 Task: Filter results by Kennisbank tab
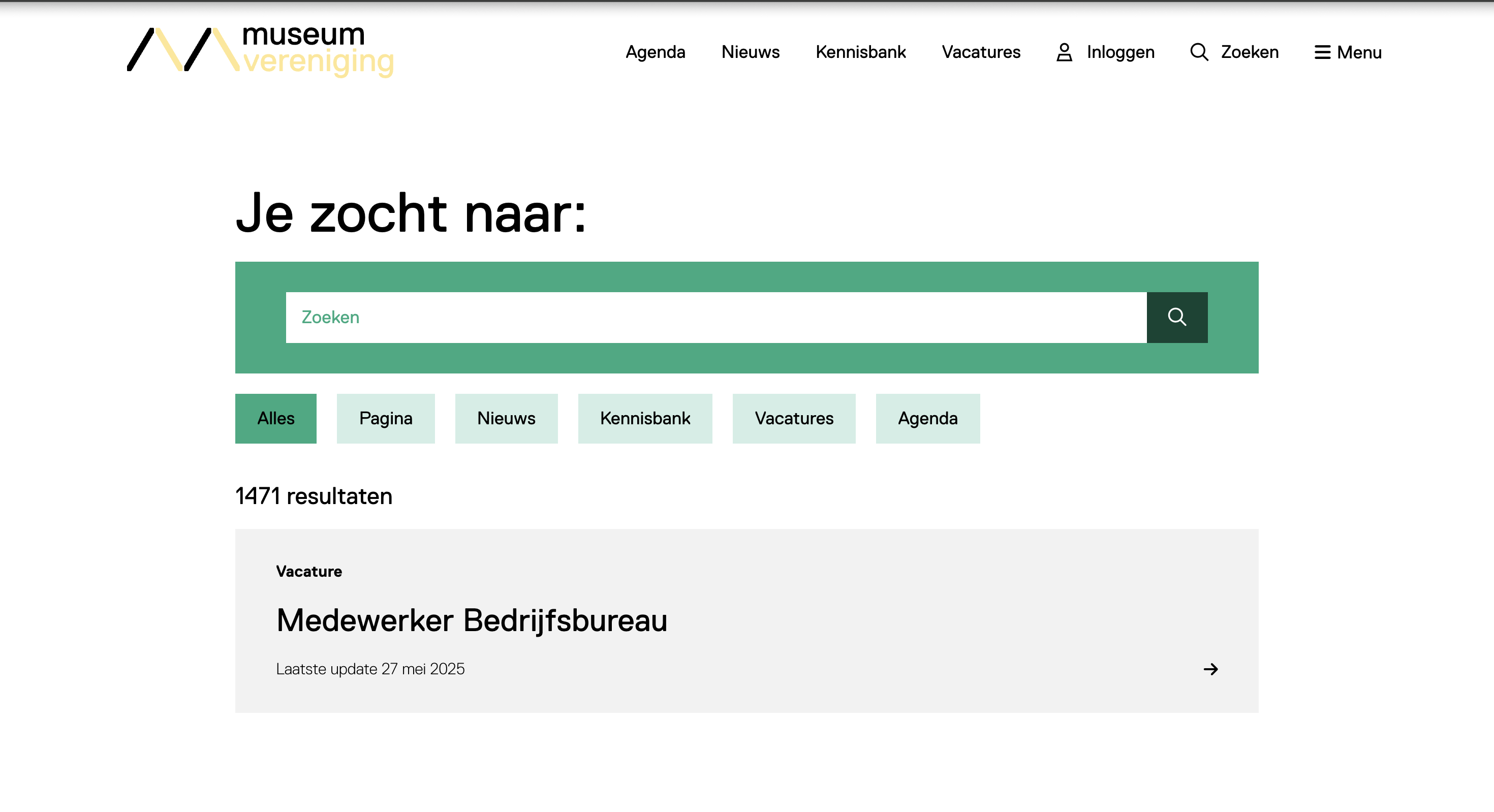click(x=645, y=419)
